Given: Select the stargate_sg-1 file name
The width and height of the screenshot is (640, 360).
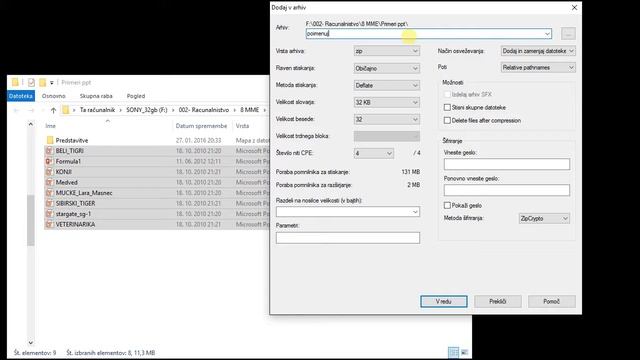Looking at the screenshot, I should pos(73,214).
